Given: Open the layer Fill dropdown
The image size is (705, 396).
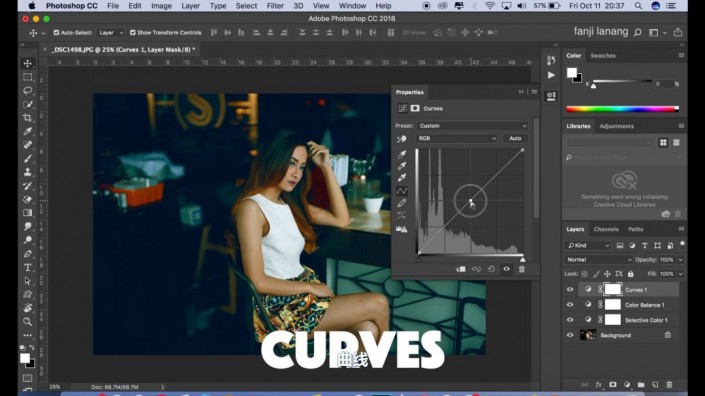Looking at the screenshot, I should (680, 274).
